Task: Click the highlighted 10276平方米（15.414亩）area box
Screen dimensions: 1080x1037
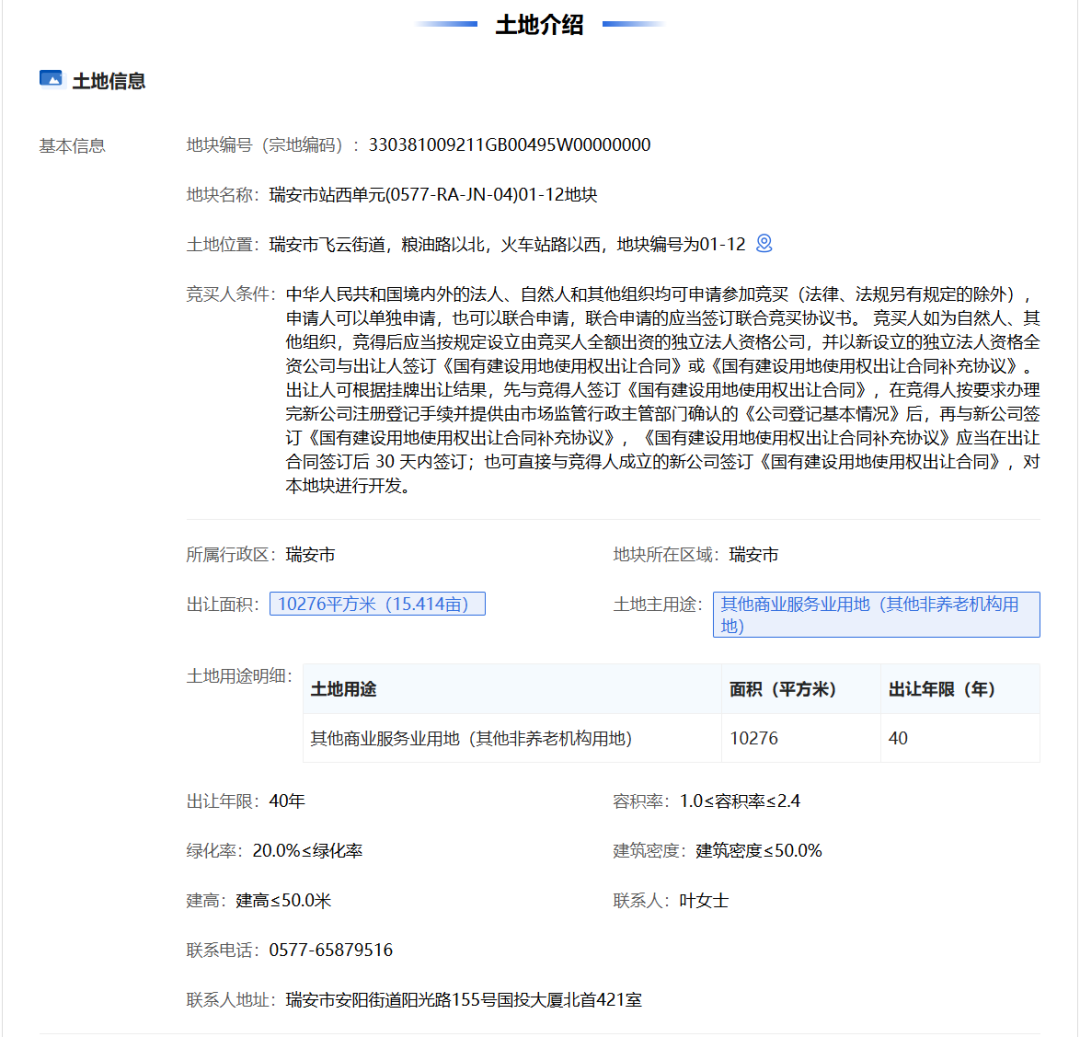Action: coord(377,604)
